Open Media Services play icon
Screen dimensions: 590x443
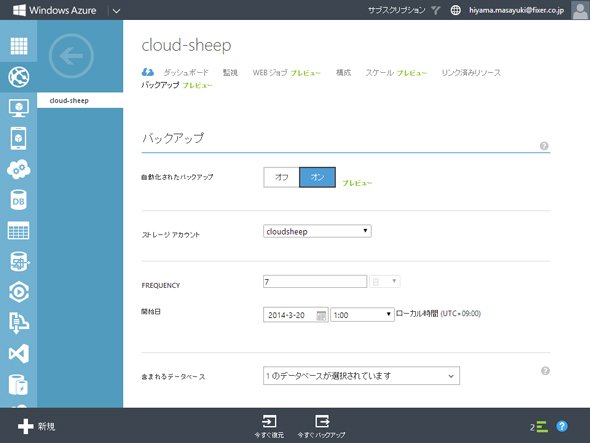pos(18,292)
